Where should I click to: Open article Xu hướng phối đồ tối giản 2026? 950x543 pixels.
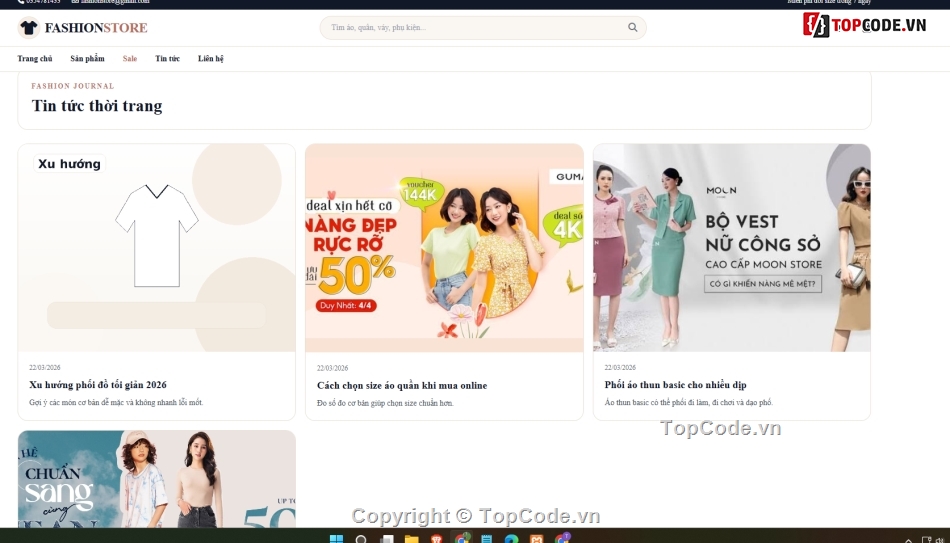pyautogui.click(x=98, y=385)
